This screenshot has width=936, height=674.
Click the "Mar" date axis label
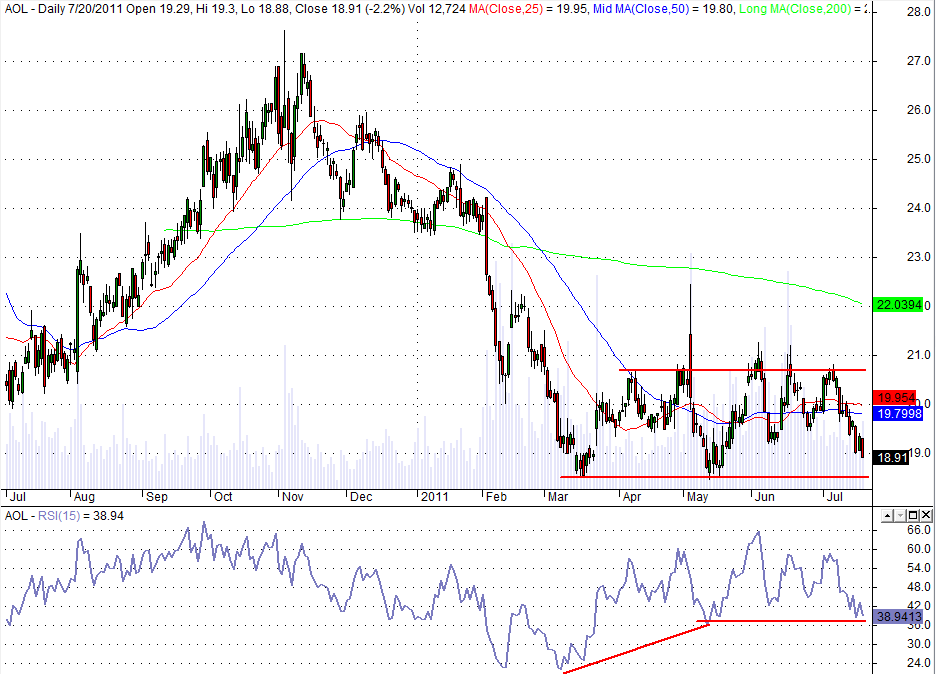click(558, 497)
